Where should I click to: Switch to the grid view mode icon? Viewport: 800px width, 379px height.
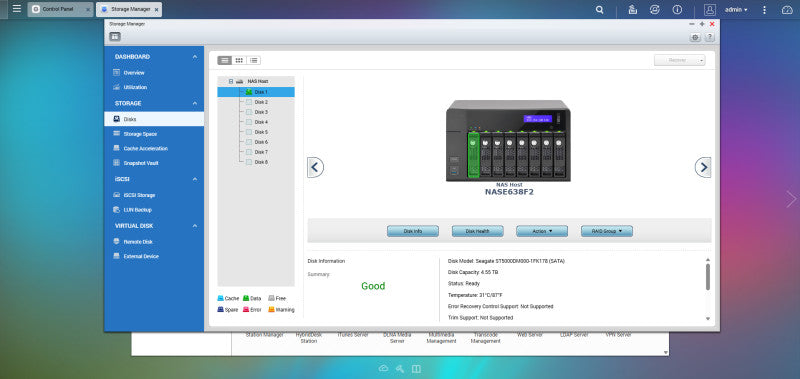click(239, 60)
